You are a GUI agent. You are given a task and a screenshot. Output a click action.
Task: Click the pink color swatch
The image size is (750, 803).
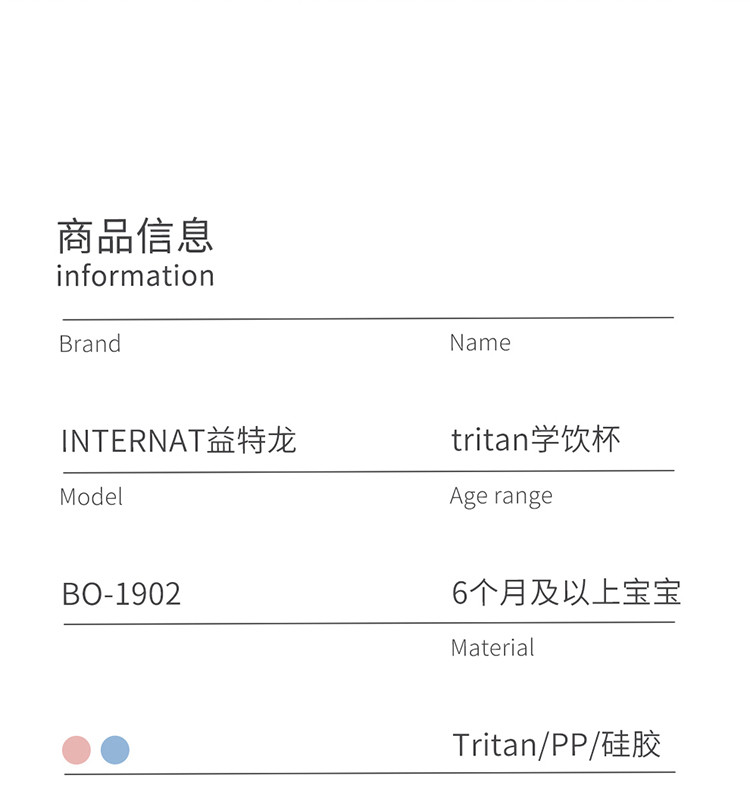pyautogui.click(x=76, y=750)
